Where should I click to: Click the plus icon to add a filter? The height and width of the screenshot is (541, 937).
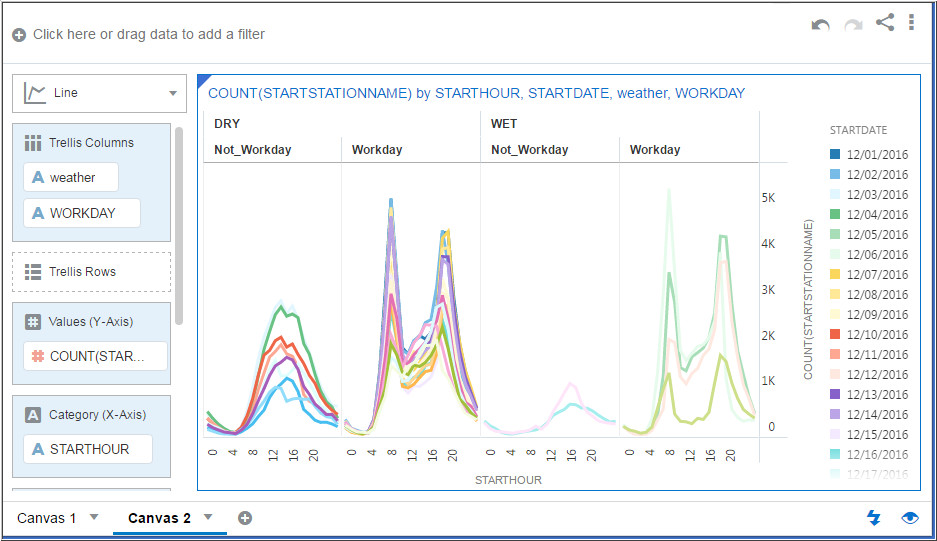[x=19, y=35]
